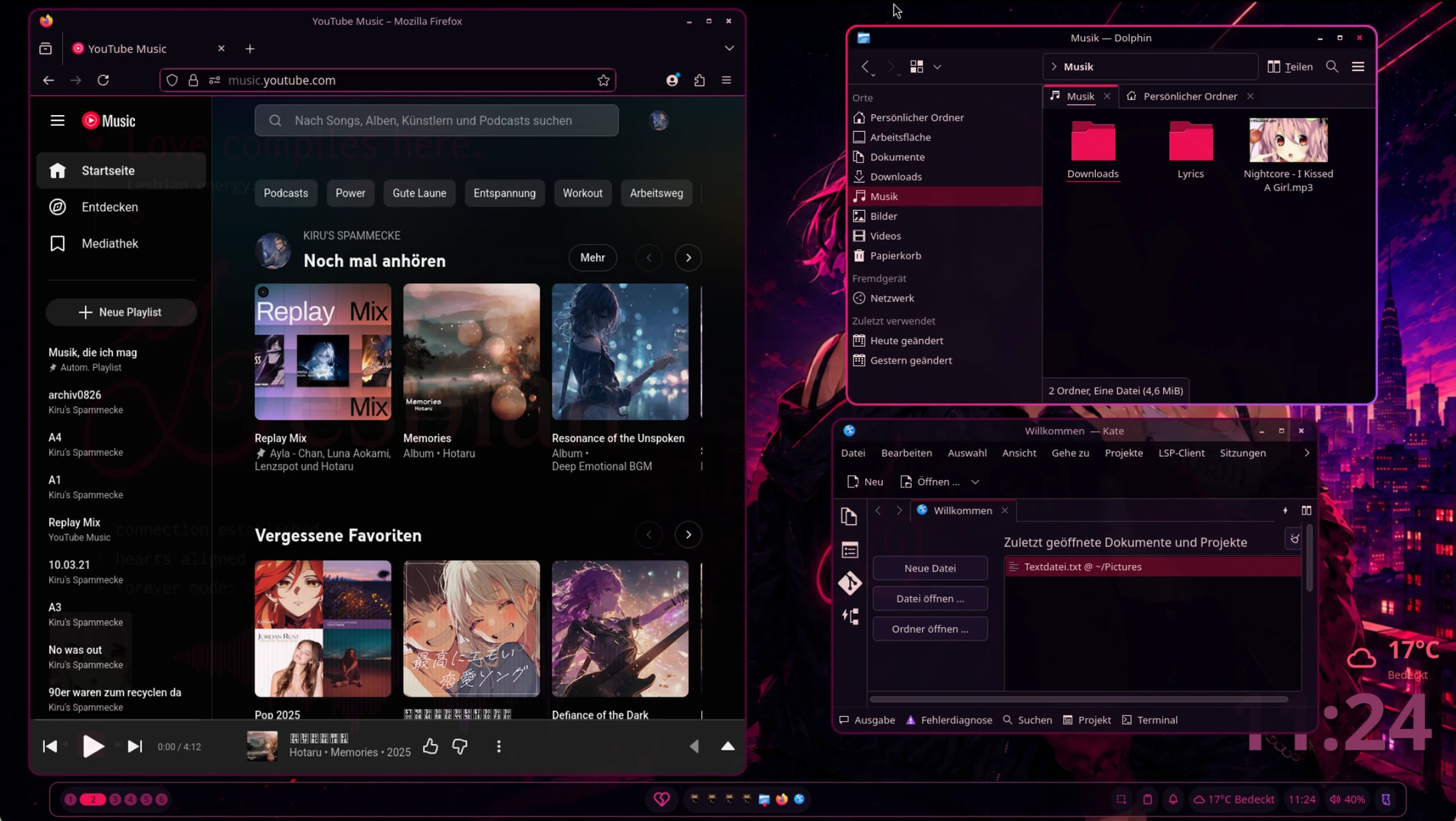1456x821 pixels.
Task: Open a new Firefox tab
Action: pos(250,48)
